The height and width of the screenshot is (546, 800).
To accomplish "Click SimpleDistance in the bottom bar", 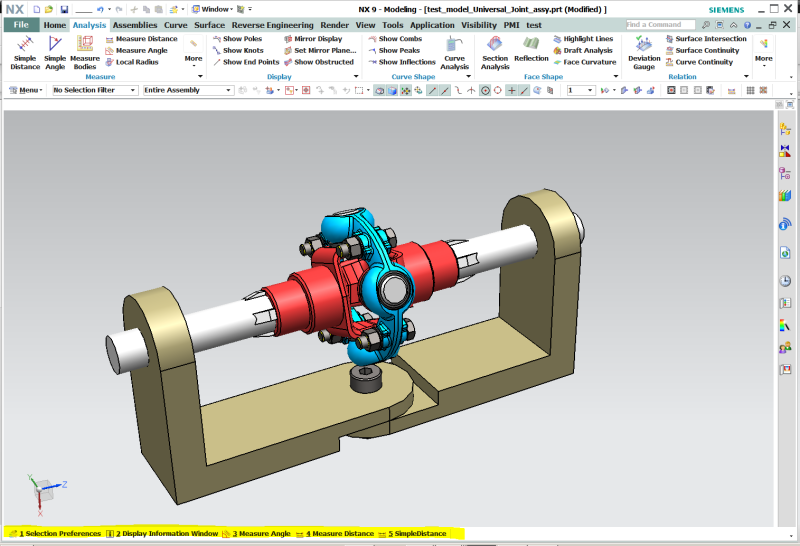I will (413, 534).
